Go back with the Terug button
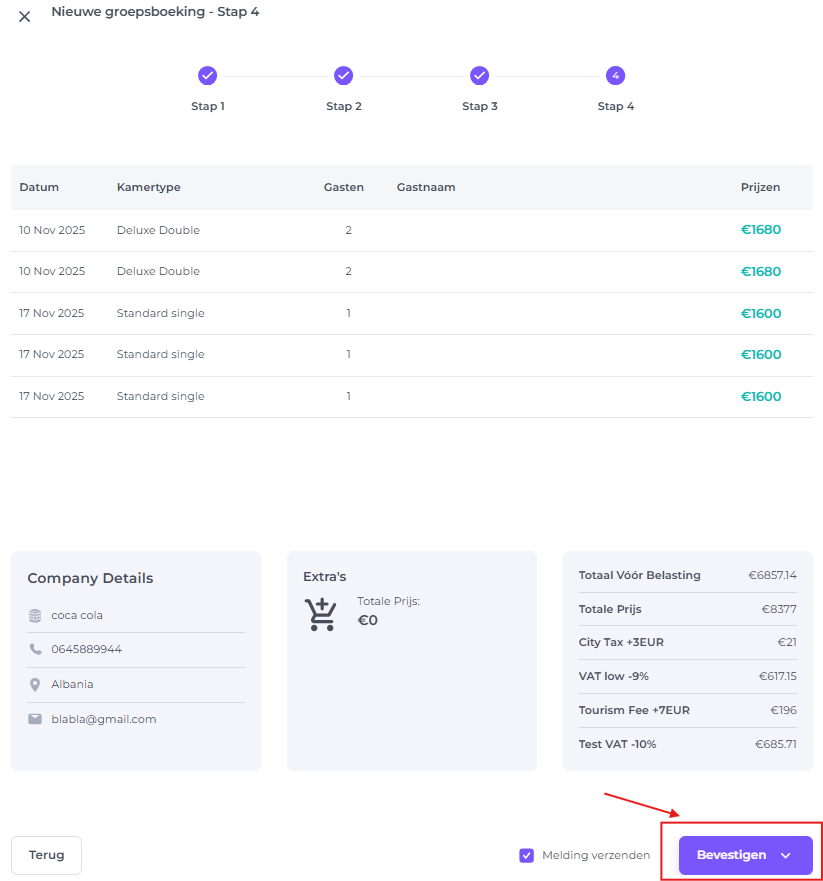Image resolution: width=823 pixels, height=881 pixels. (46, 855)
